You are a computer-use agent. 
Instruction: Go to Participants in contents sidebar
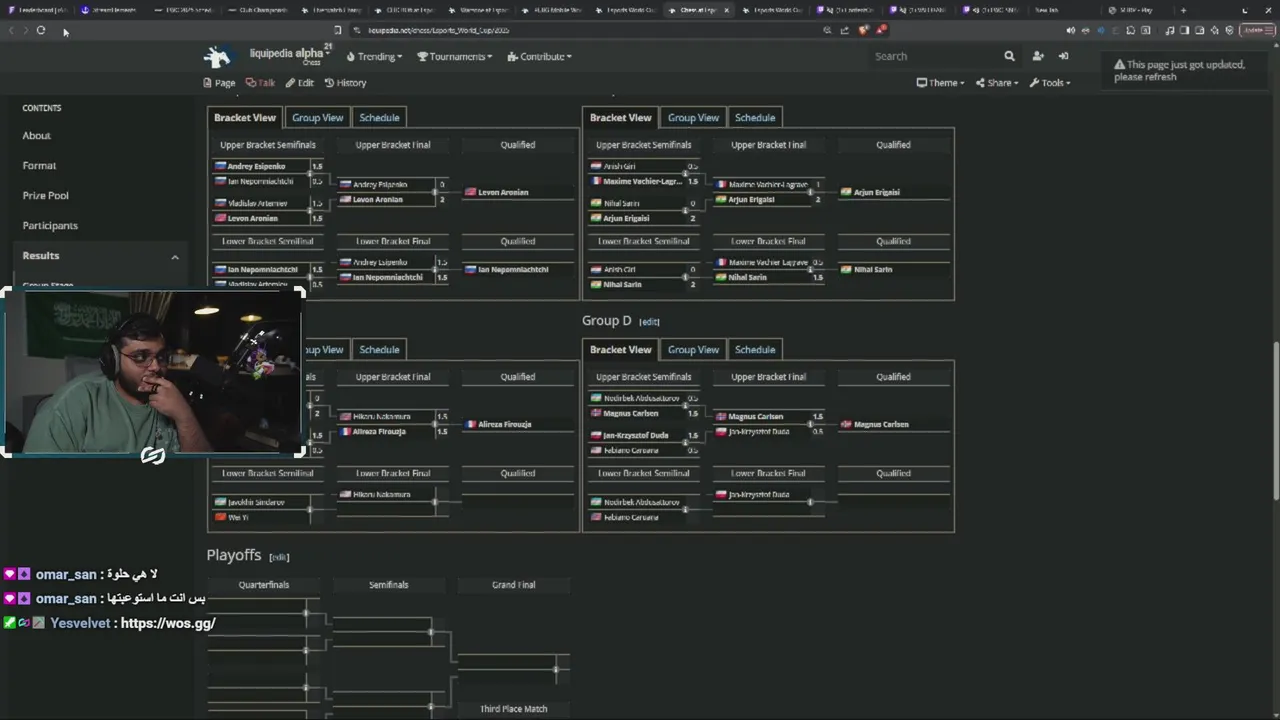(50, 226)
